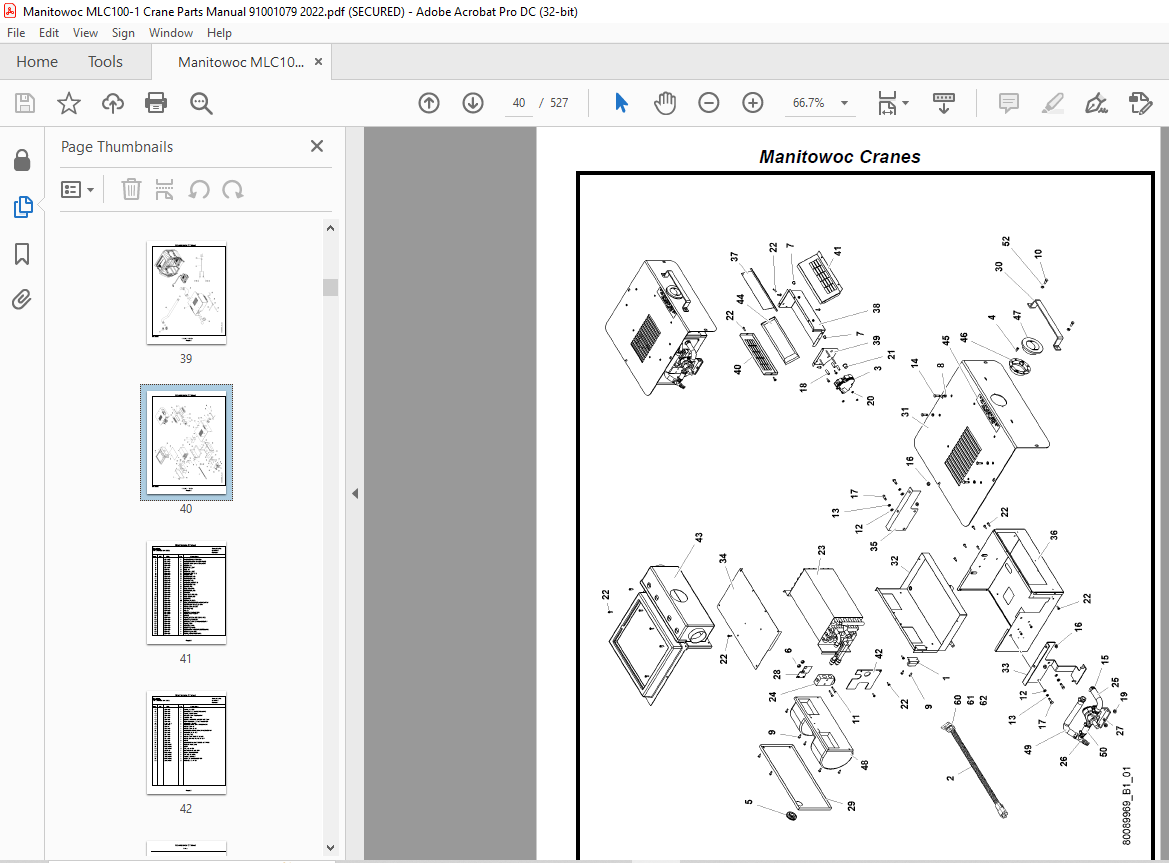The image size is (1169, 863).
Task: Go to next page arrow
Action: (x=473, y=103)
